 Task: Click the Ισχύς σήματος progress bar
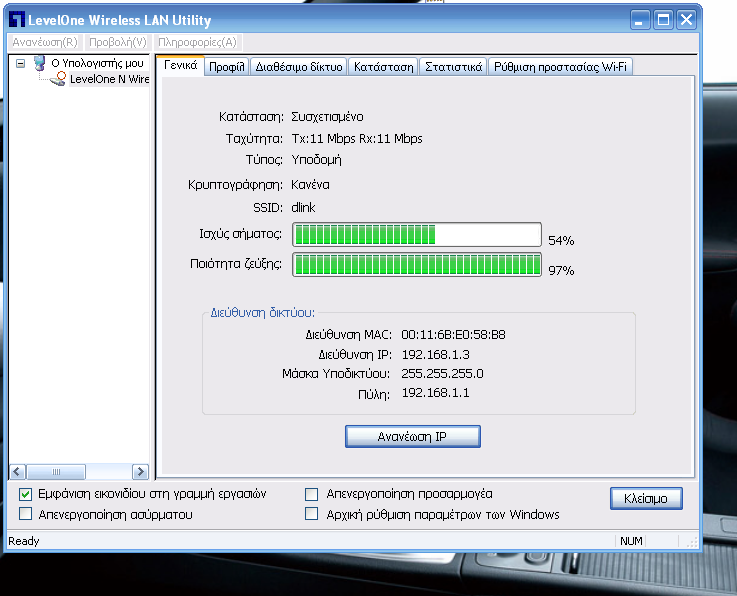[417, 235]
